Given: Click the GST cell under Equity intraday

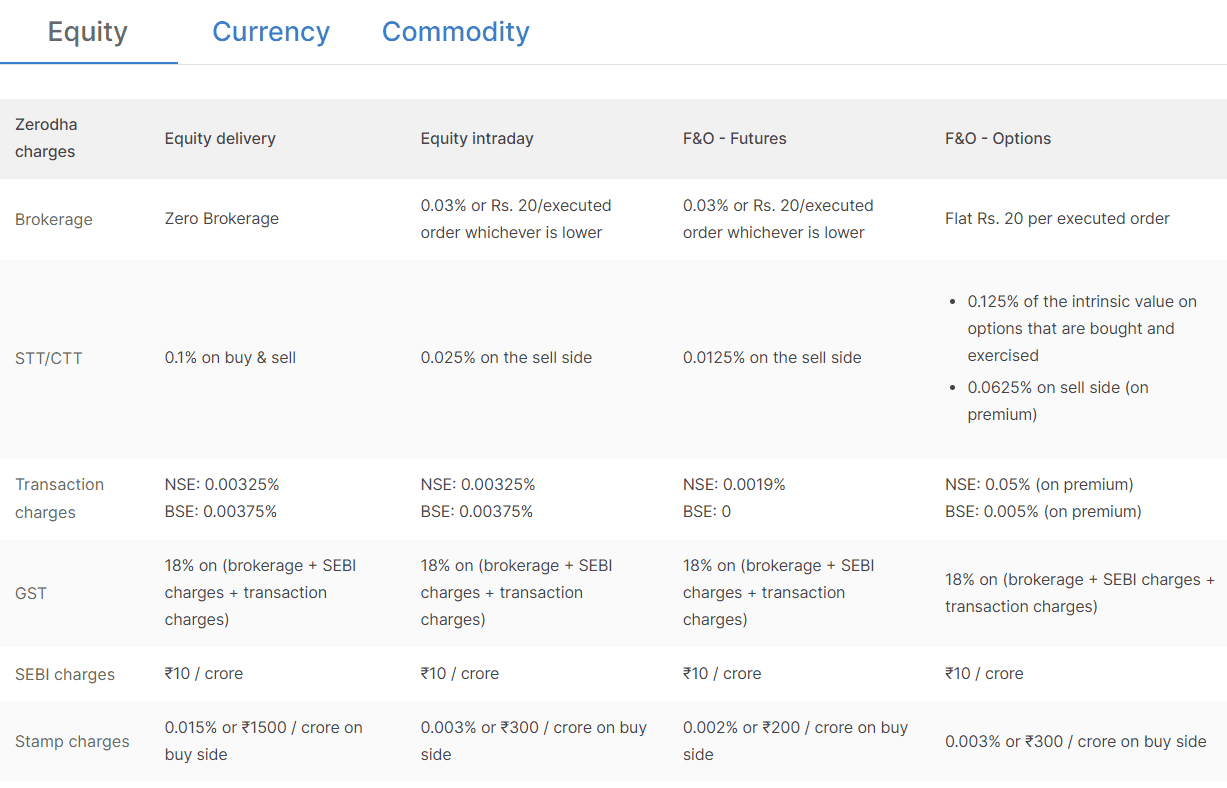Looking at the screenshot, I should pyautogui.click(x=516, y=592).
